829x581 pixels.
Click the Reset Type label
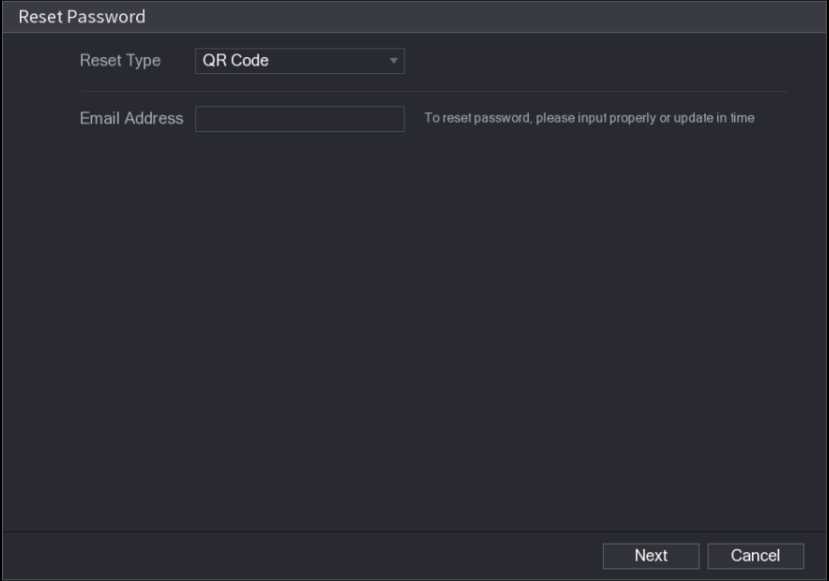point(120,61)
